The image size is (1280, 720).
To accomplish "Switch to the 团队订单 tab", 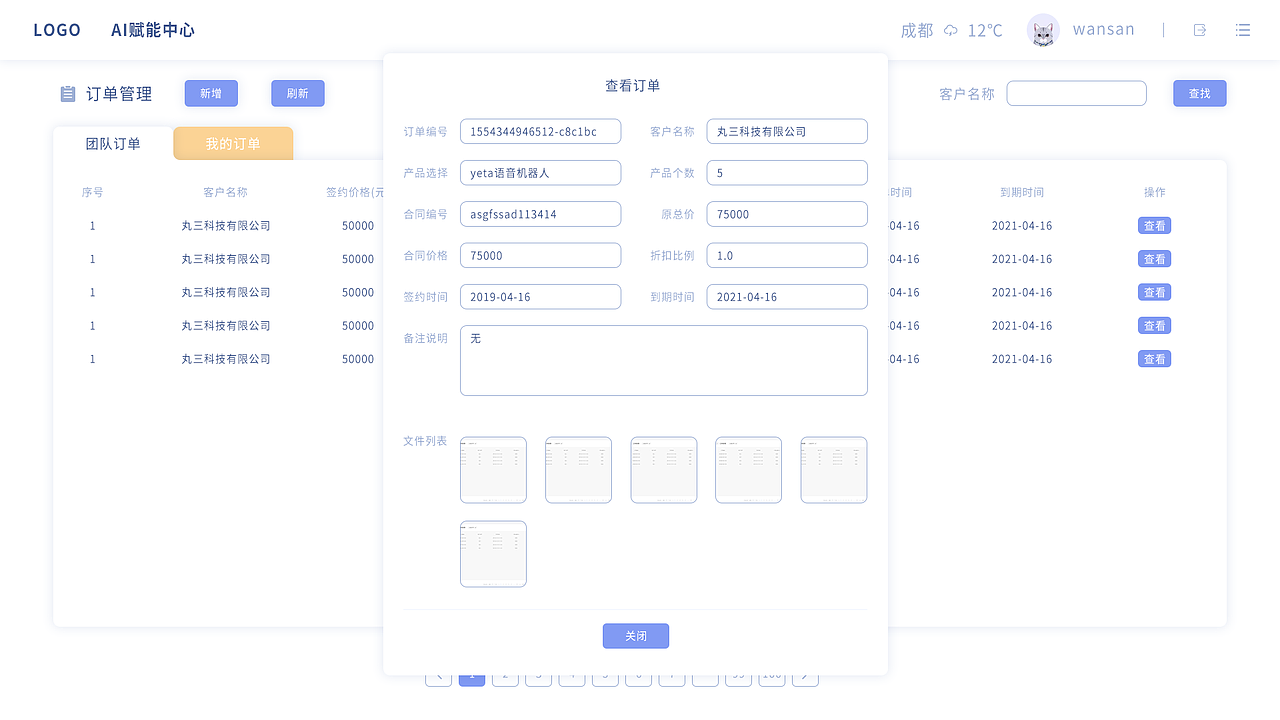I will pyautogui.click(x=112, y=143).
